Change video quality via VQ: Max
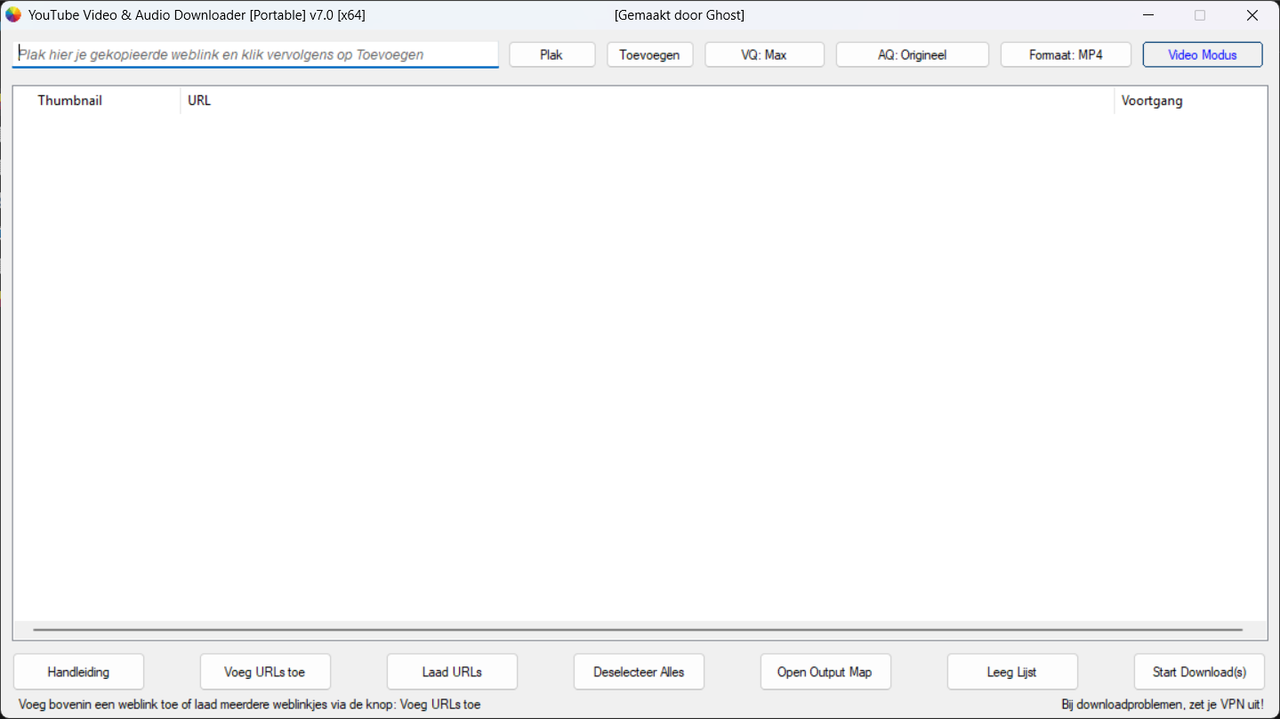Image resolution: width=1280 pixels, height=719 pixels. (x=764, y=55)
